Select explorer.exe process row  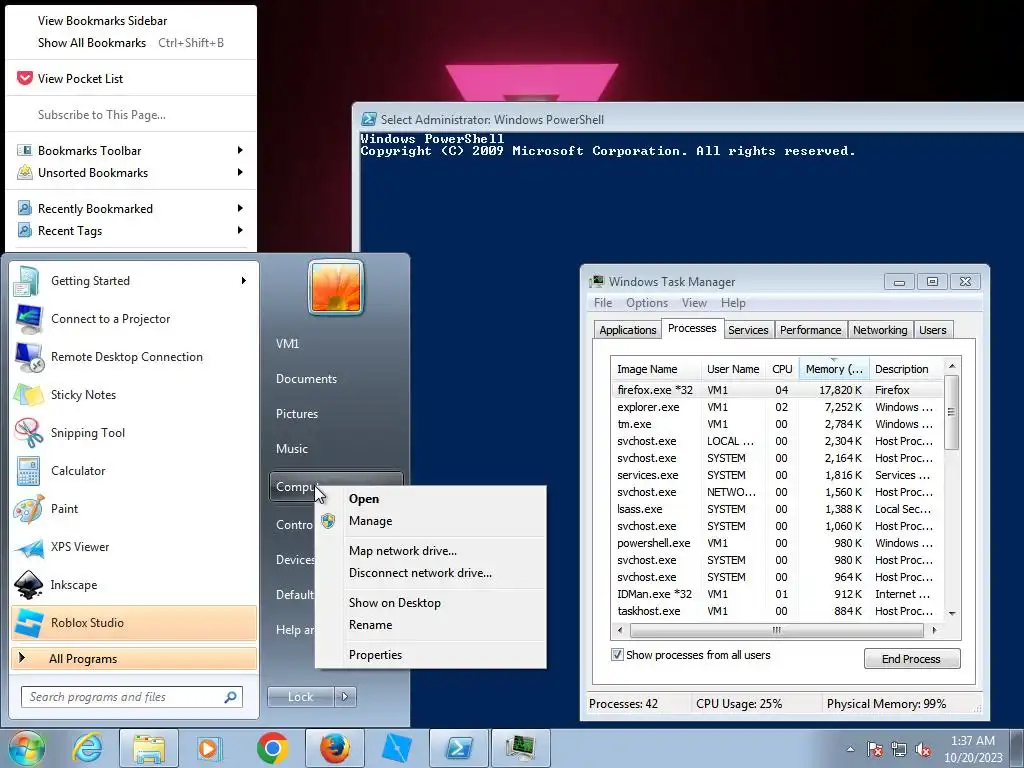[777, 407]
